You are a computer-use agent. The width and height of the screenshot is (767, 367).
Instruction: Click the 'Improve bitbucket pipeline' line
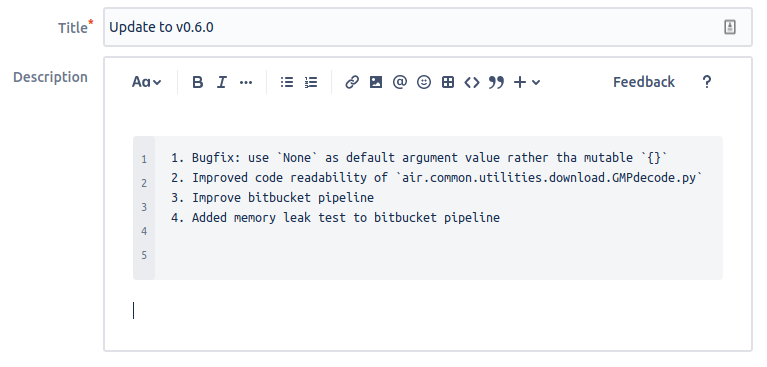click(x=272, y=198)
